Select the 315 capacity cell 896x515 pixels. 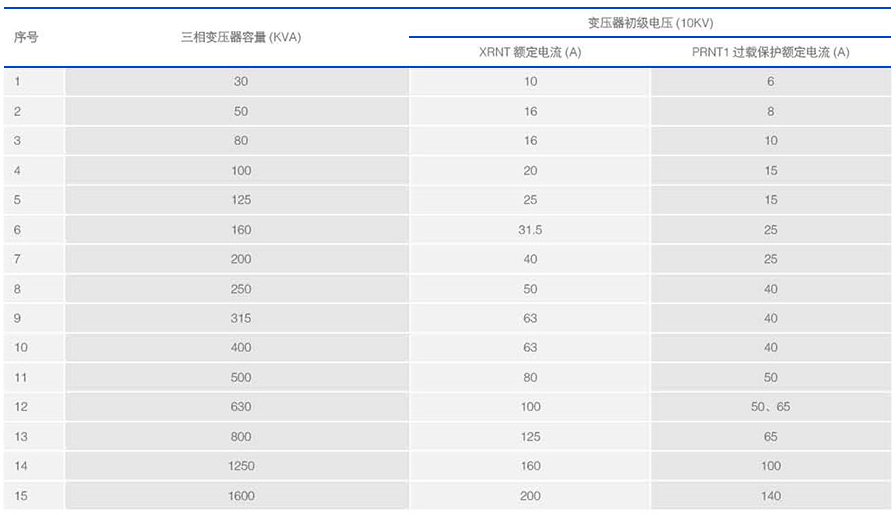click(x=240, y=318)
